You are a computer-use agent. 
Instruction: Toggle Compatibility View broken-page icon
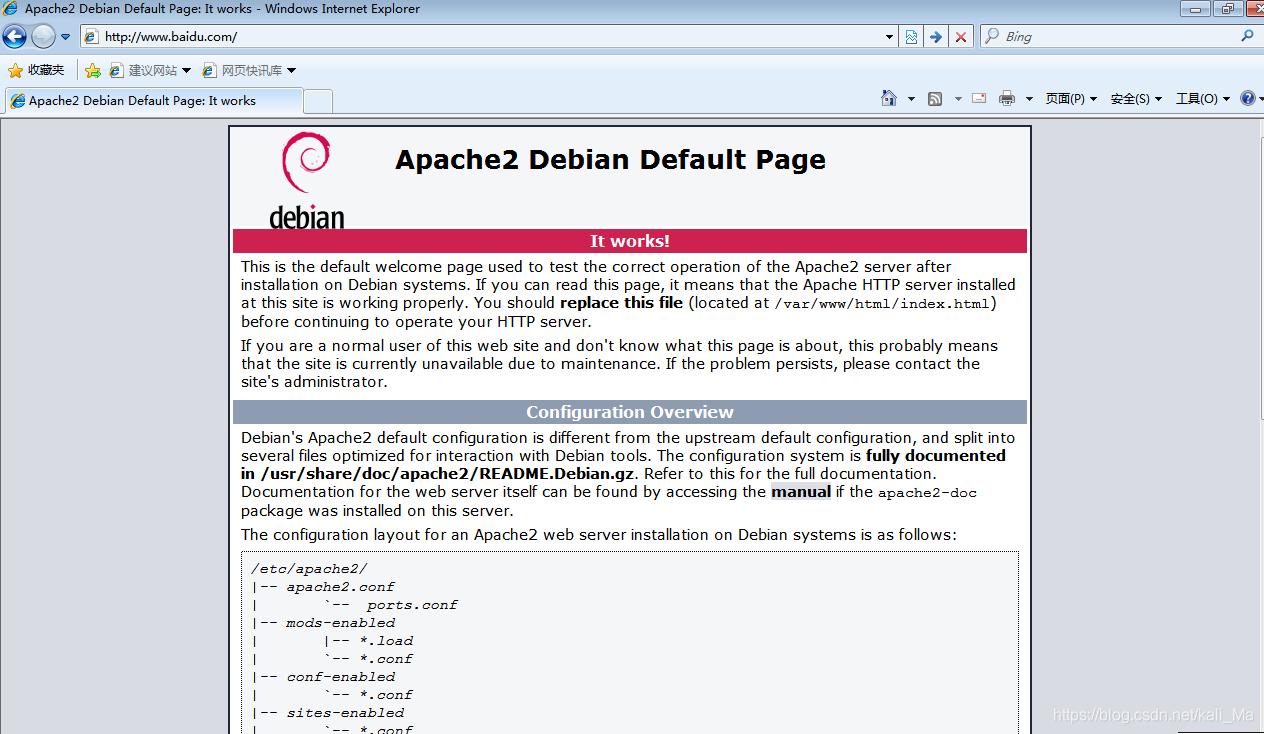coord(911,37)
